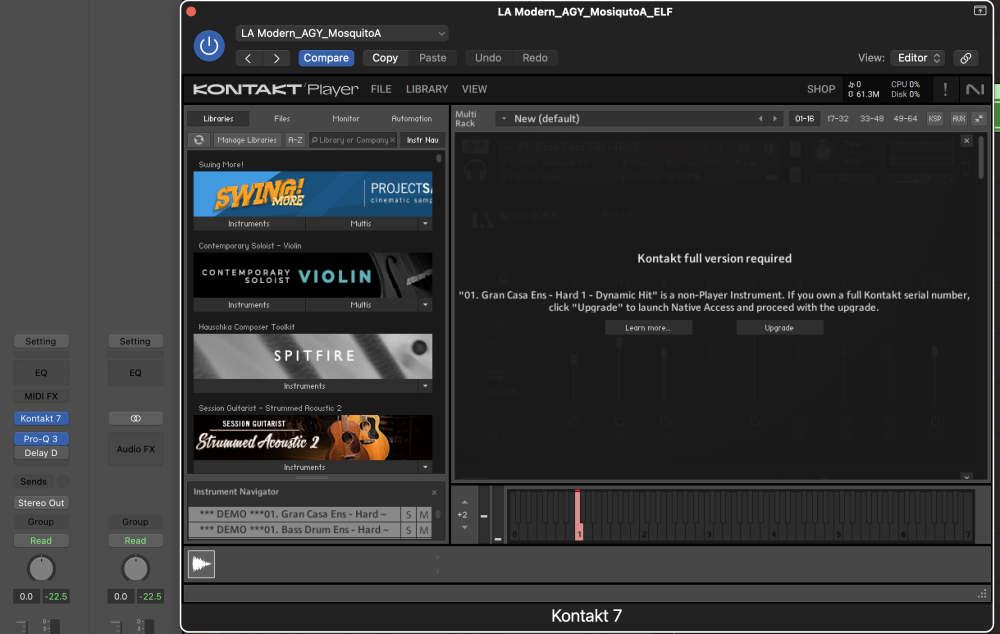Click the Native Instruments NI logo

pos(974,89)
